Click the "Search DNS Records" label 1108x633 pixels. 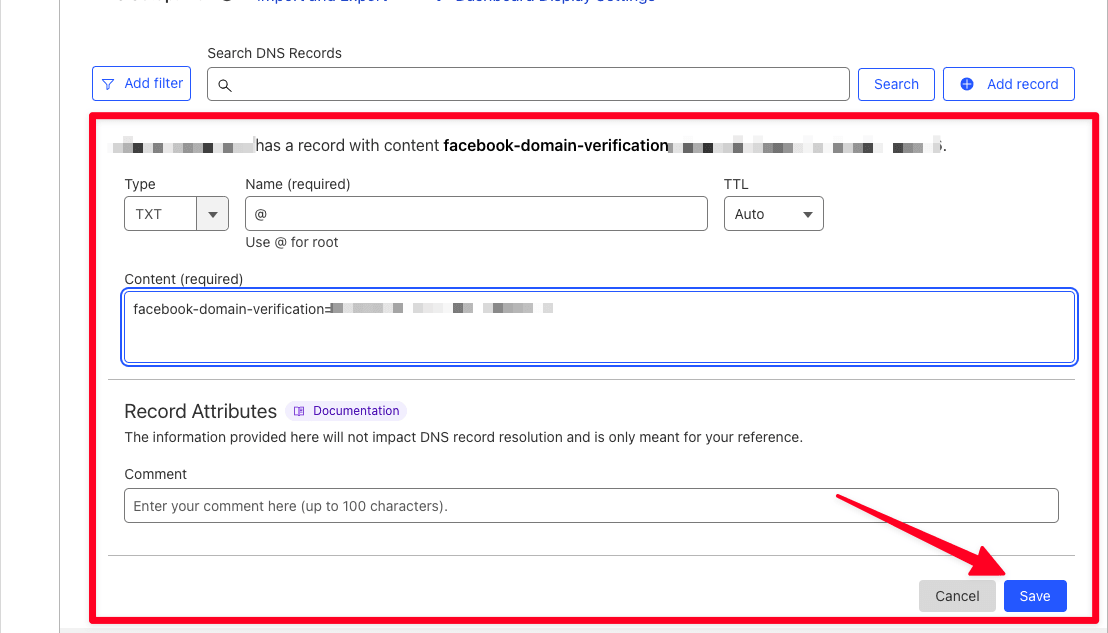(274, 53)
